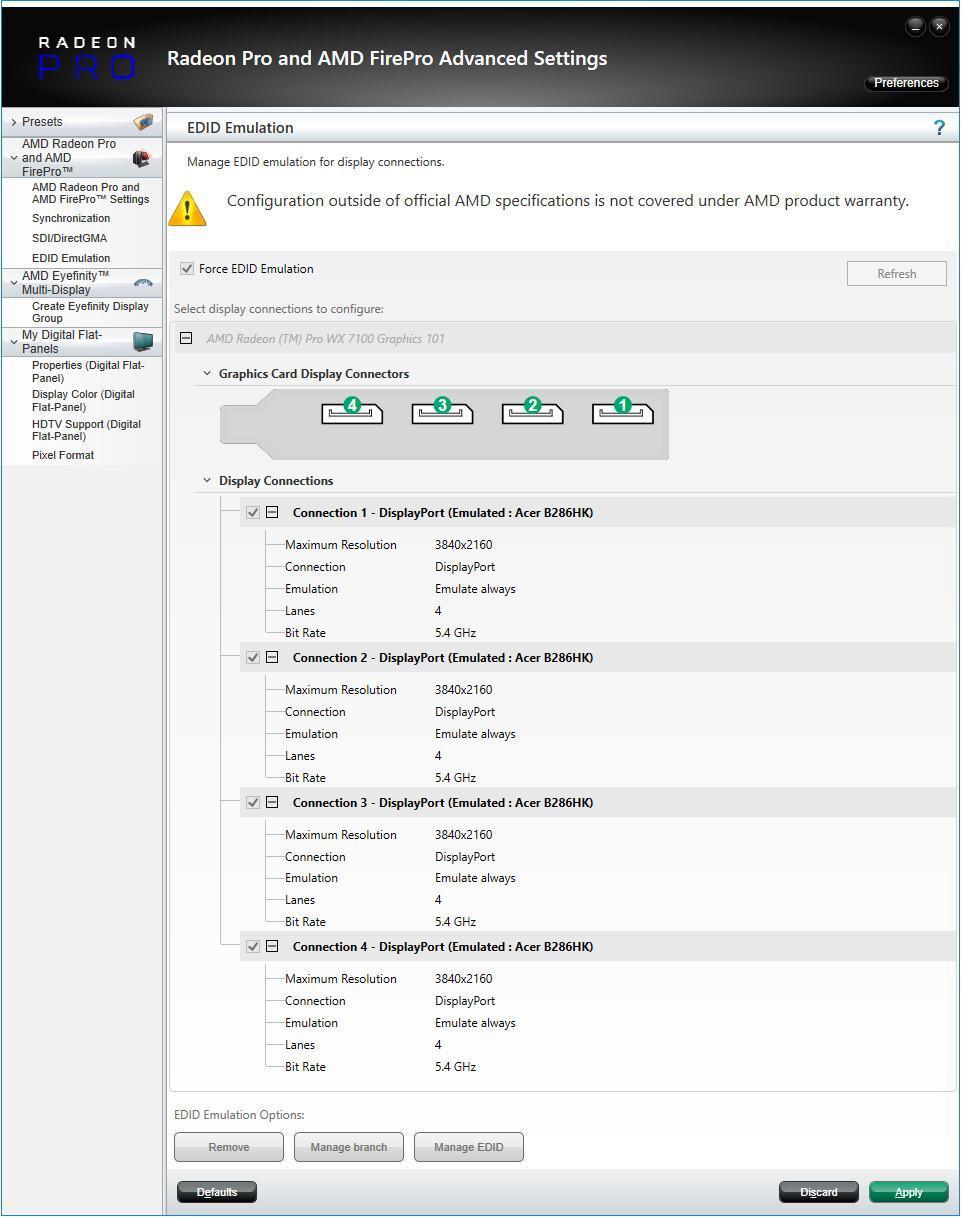The image size is (963, 1217).
Task: Open Properties (Digital Flat-Panel)
Action: click(88, 372)
